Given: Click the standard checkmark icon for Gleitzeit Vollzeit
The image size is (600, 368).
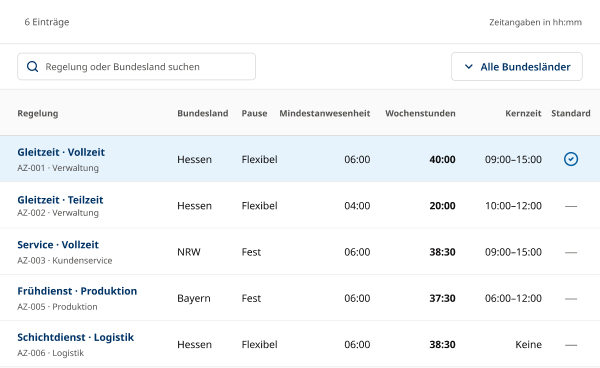Looking at the screenshot, I should click(571, 159).
